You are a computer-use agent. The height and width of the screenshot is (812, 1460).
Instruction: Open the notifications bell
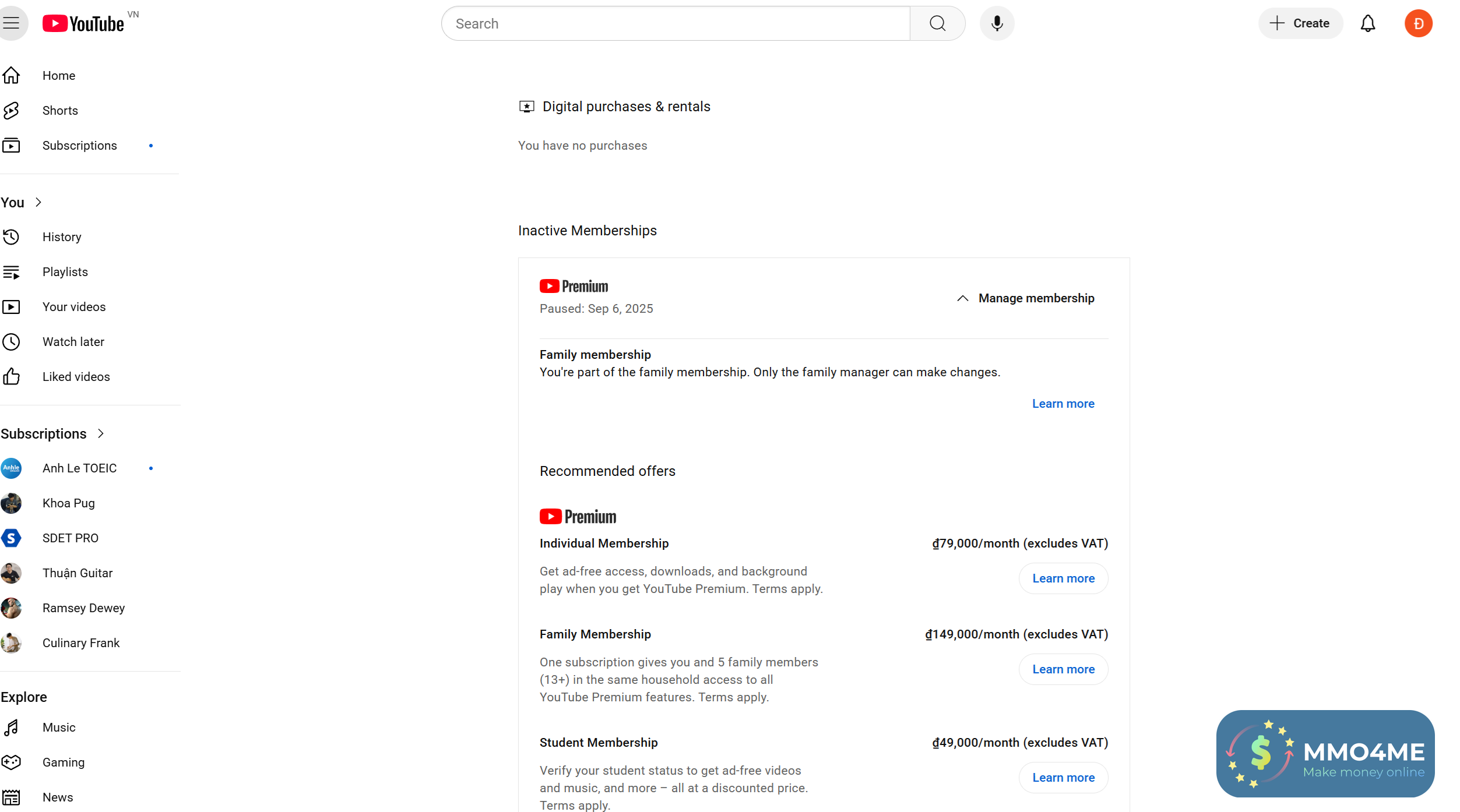pos(1367,23)
